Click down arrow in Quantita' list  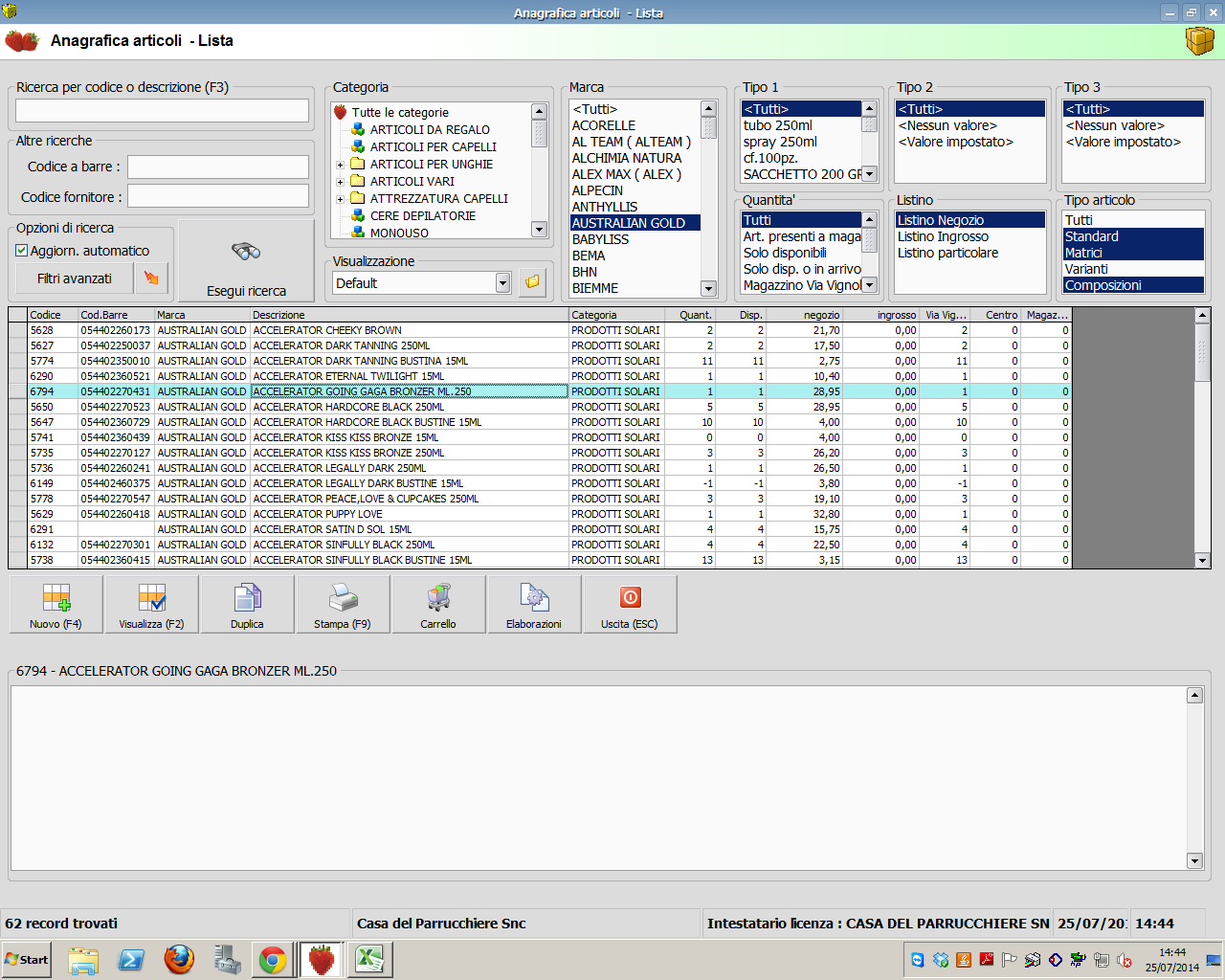[x=869, y=285]
